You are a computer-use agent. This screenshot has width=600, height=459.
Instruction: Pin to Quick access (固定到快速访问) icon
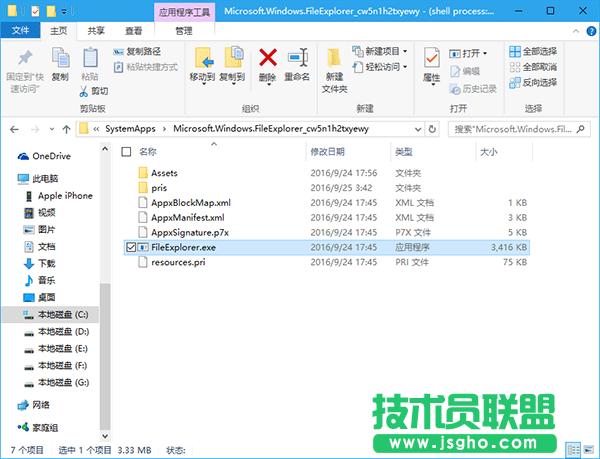tap(26, 60)
